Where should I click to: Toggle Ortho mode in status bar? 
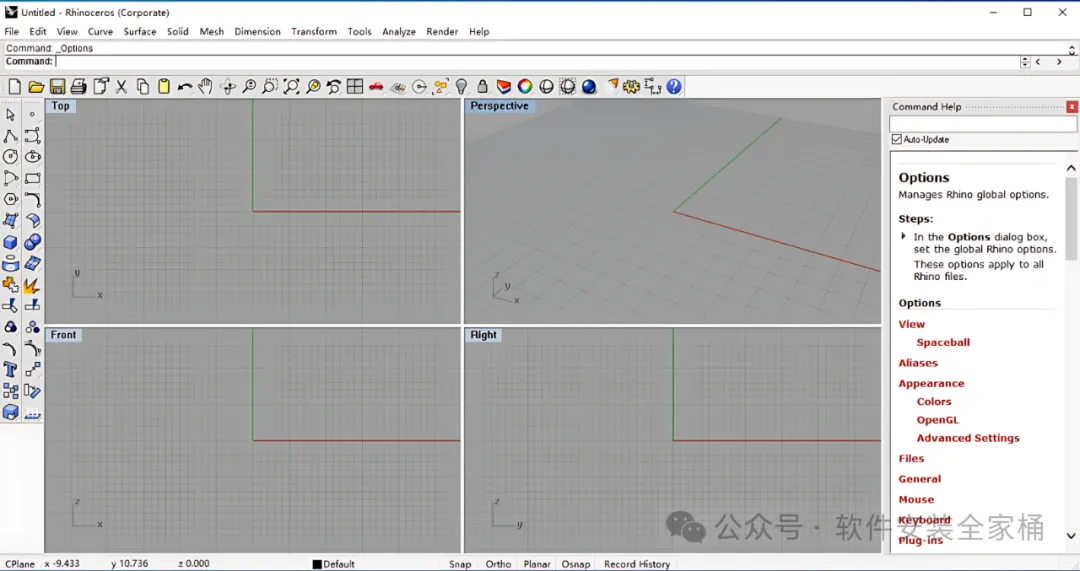[498, 564]
